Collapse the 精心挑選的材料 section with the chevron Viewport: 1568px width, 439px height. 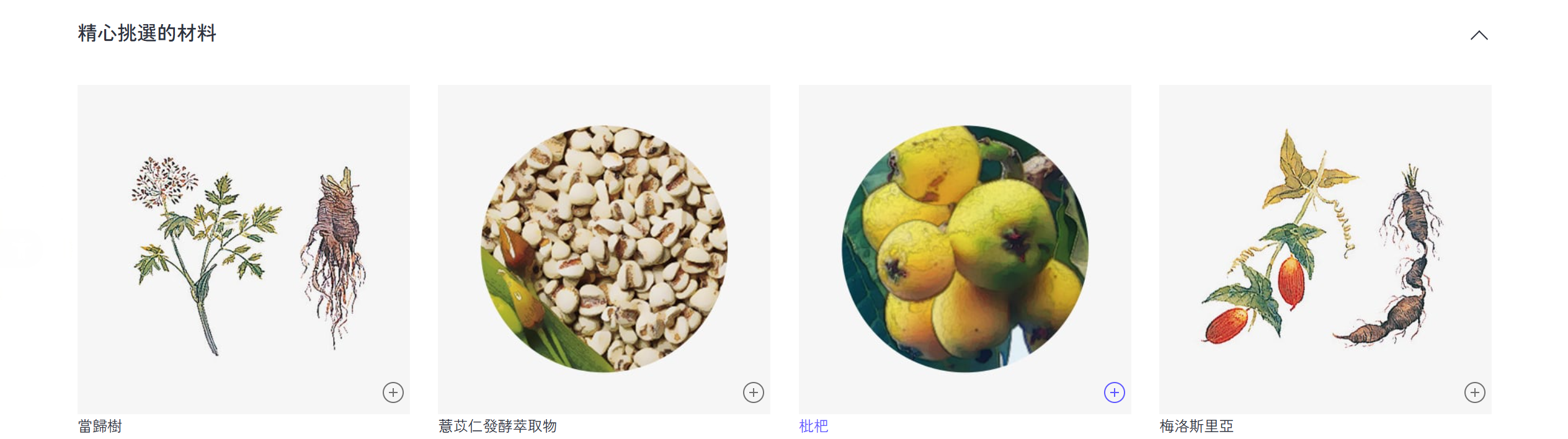(x=1479, y=35)
